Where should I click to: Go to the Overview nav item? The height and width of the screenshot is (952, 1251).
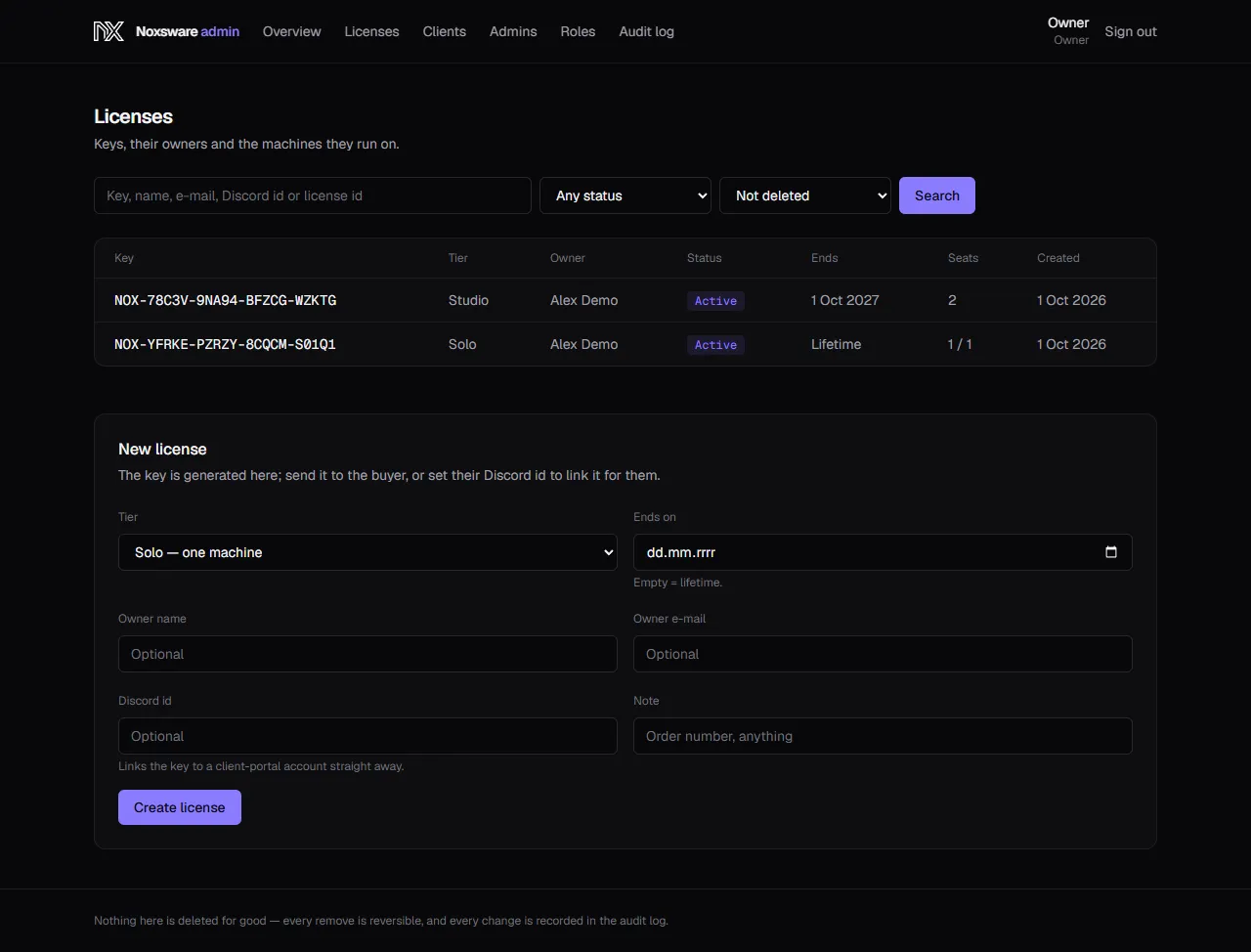291,31
